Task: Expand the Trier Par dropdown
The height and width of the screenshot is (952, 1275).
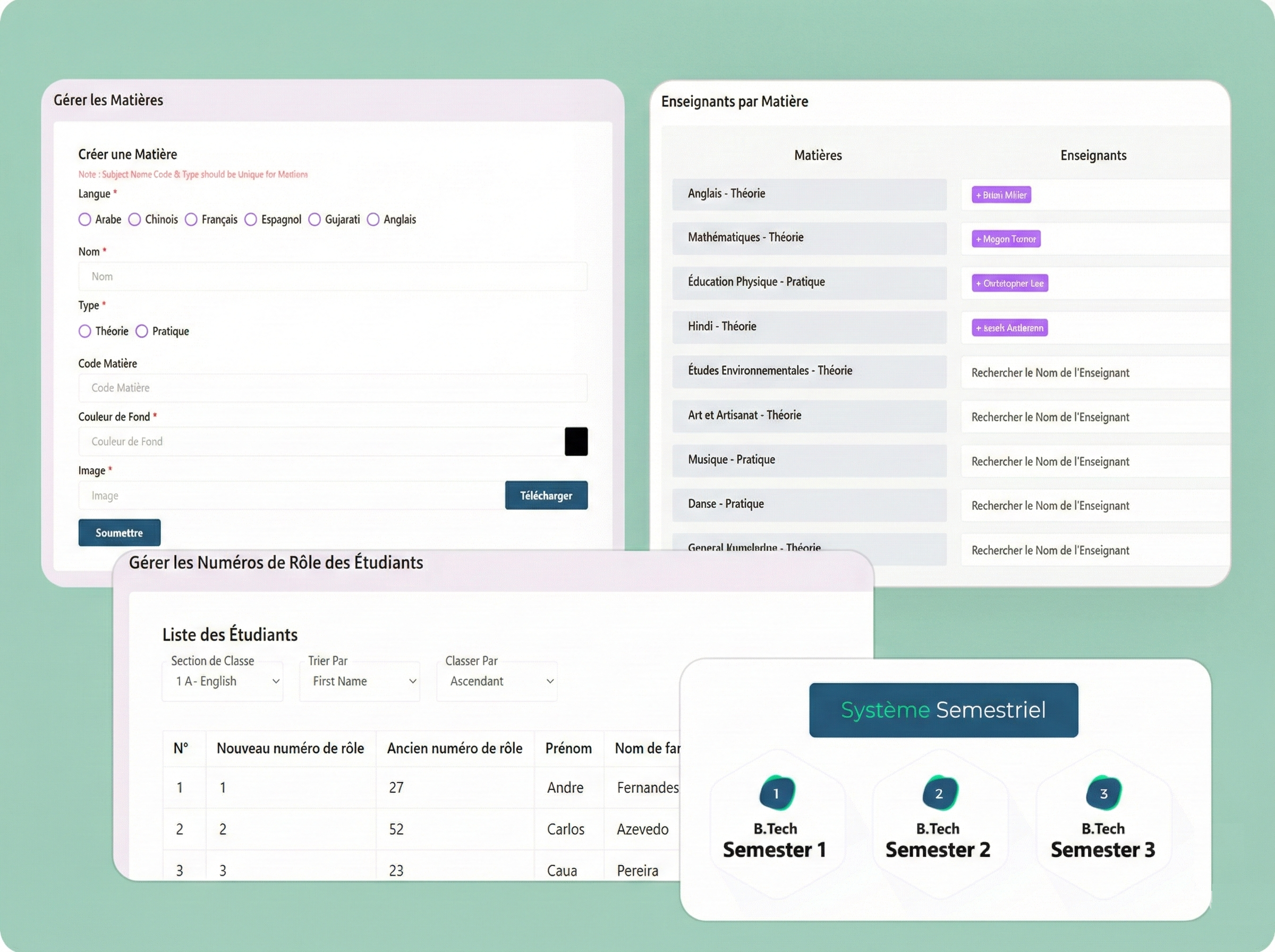Action: 360,681
